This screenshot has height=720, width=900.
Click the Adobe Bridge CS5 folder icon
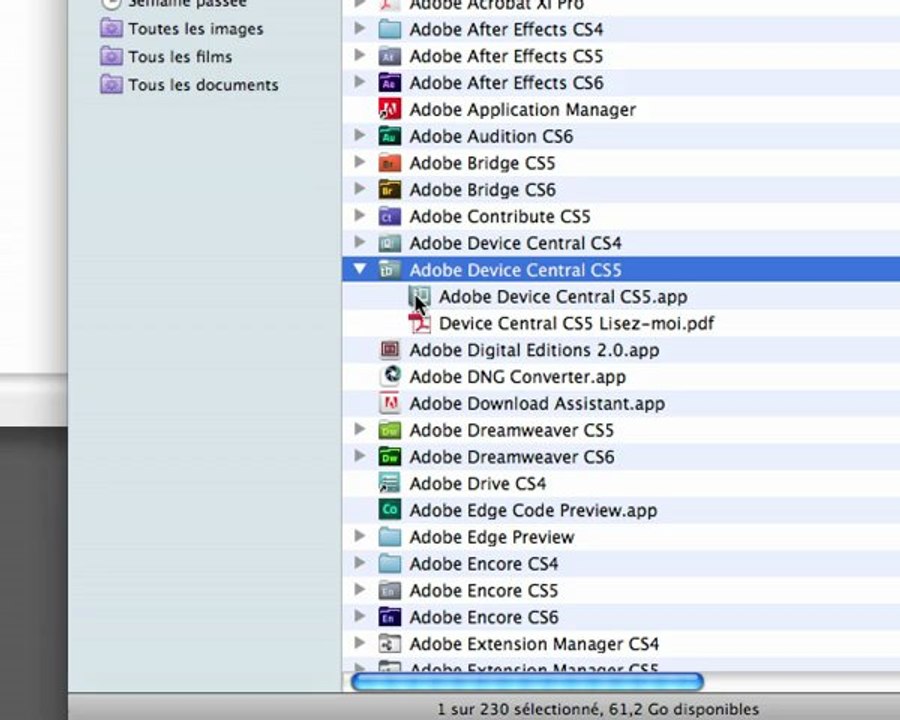[390, 163]
